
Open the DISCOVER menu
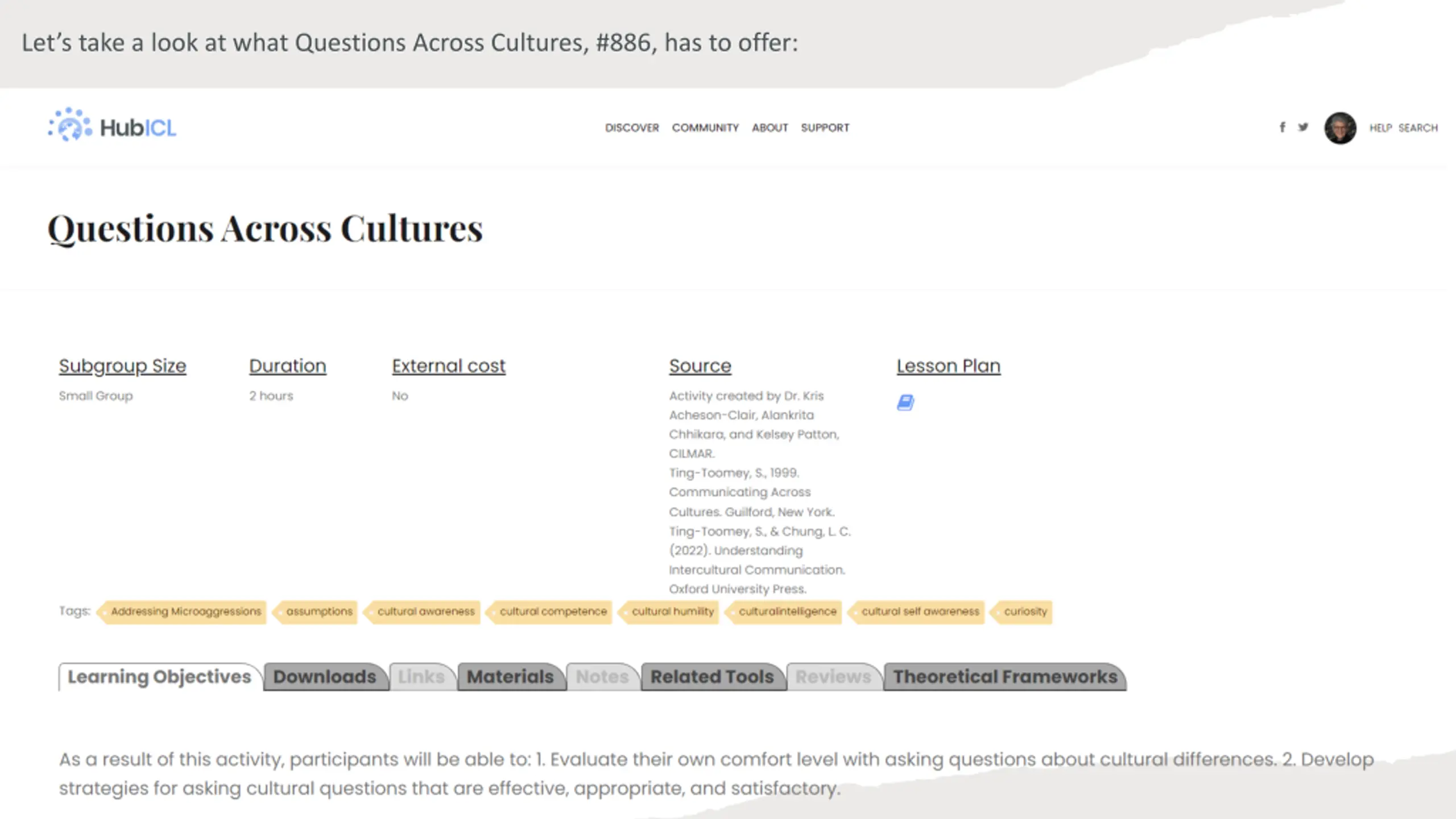click(632, 128)
